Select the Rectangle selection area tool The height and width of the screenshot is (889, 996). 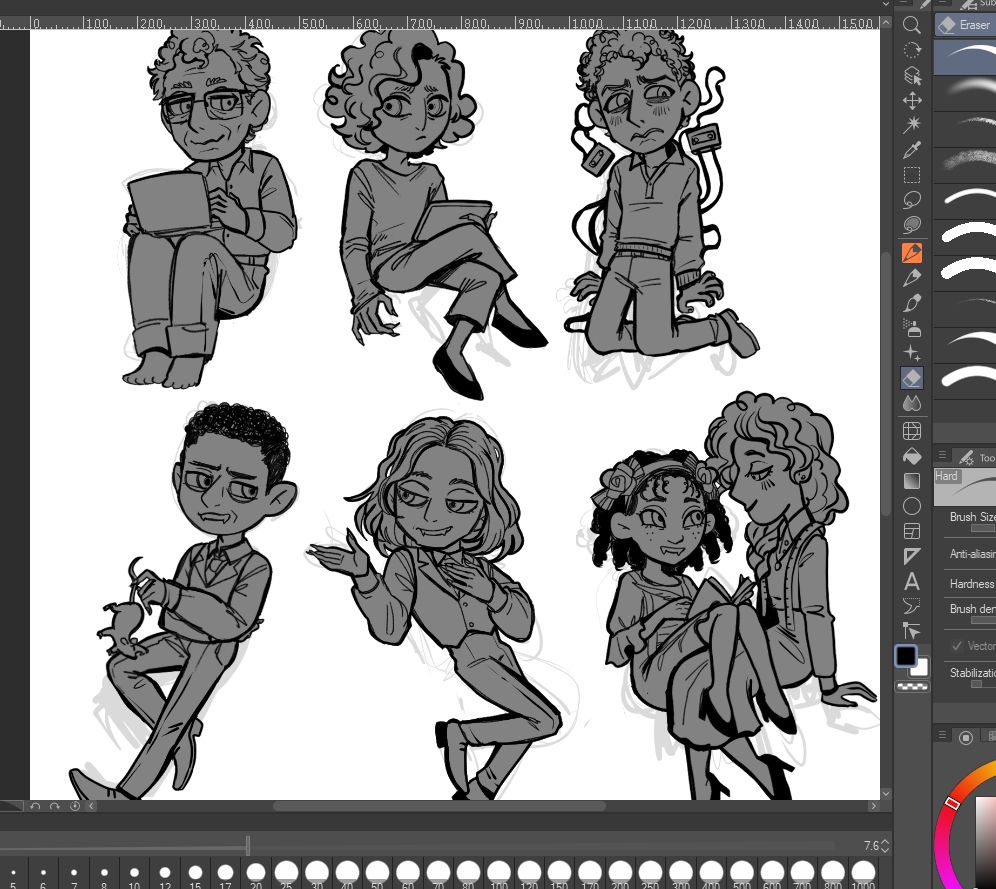[912, 175]
